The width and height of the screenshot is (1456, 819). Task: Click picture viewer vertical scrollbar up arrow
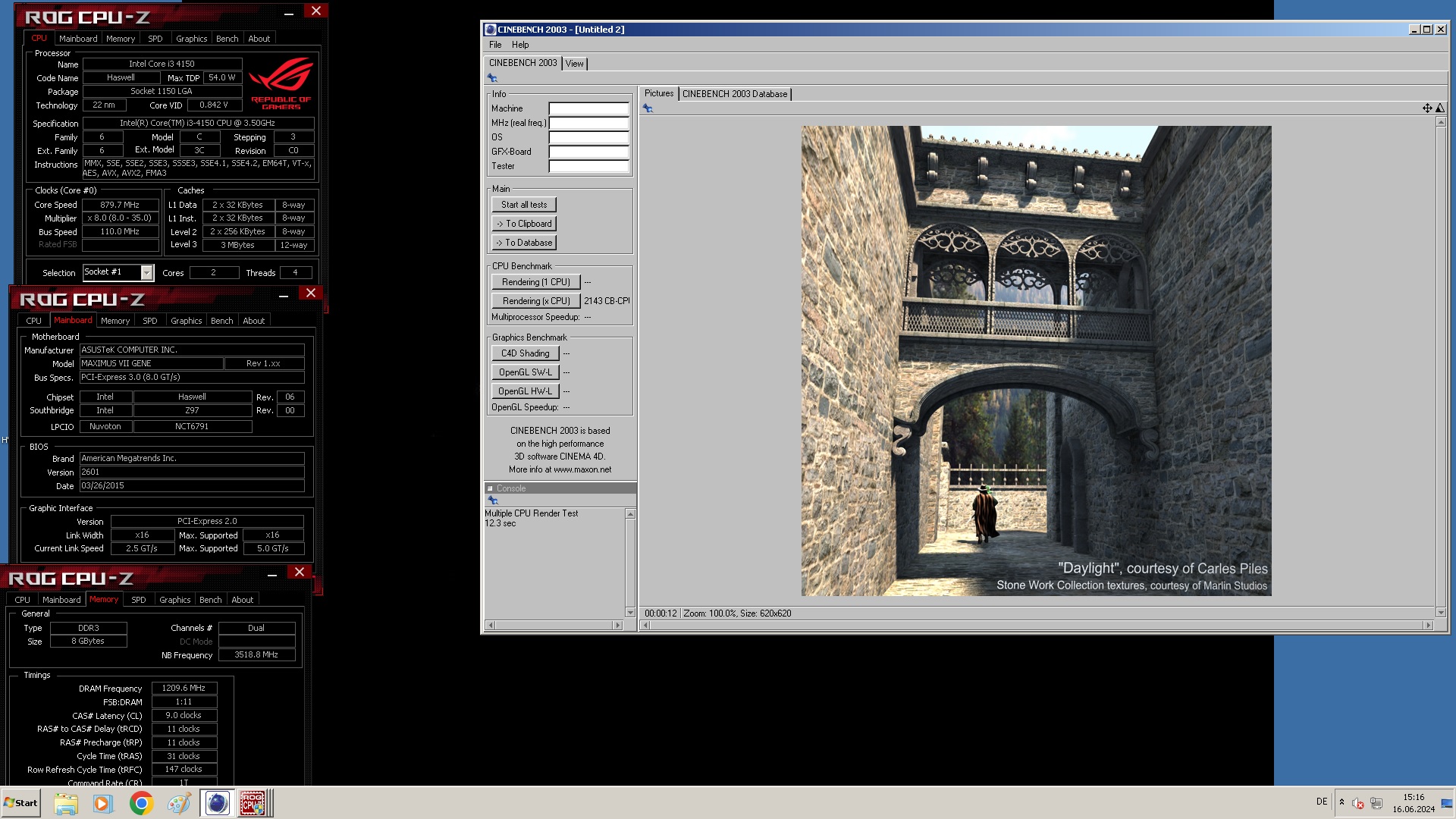click(1441, 122)
